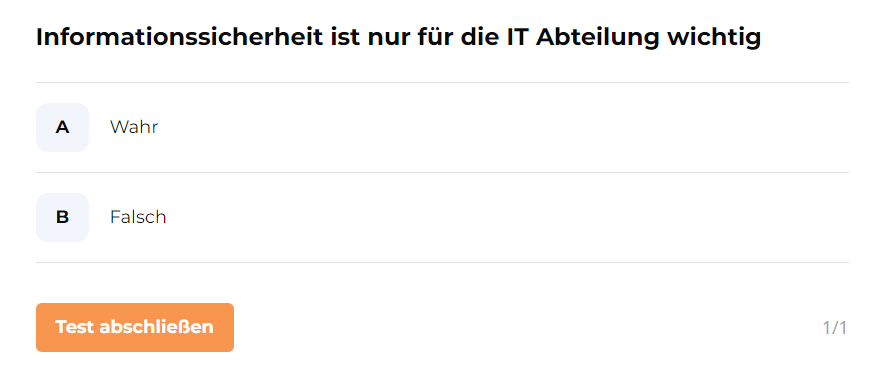Click the word 'wichtig' in the heading
This screenshot has height=383, width=871.
[714, 38]
